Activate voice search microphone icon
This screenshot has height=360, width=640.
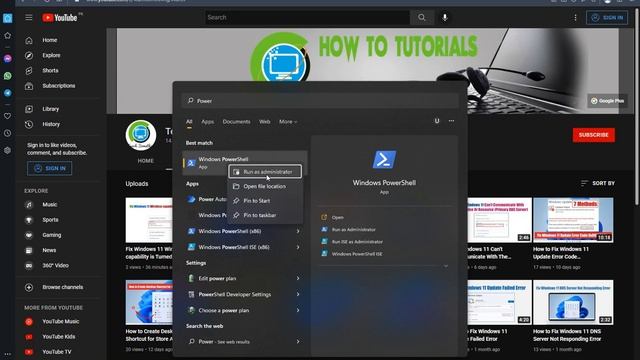[x=445, y=18]
